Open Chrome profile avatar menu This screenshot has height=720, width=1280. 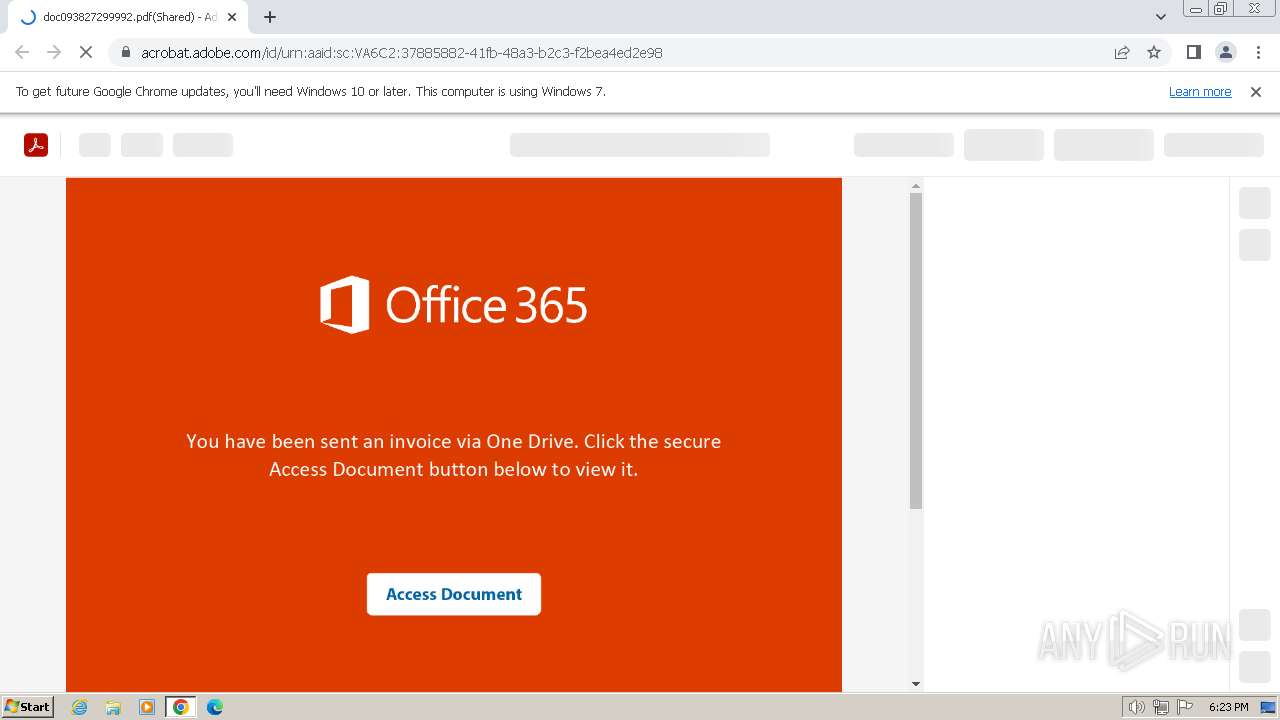[1225, 52]
